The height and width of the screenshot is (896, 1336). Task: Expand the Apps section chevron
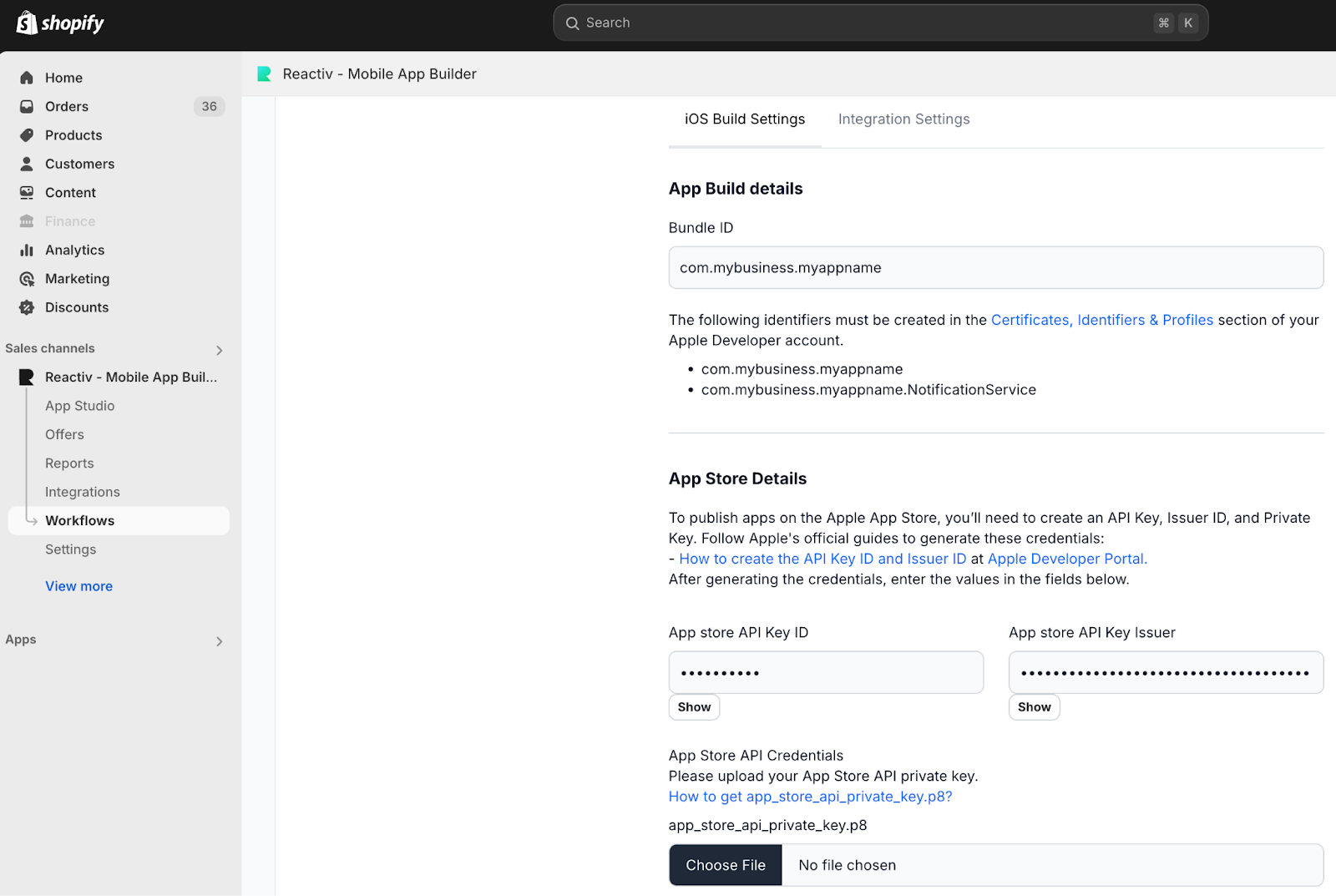pyautogui.click(x=219, y=641)
